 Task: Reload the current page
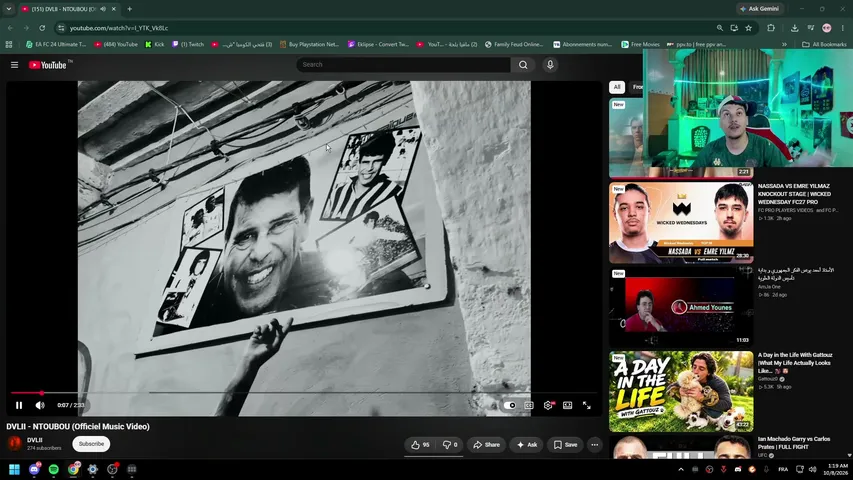tap(42, 28)
